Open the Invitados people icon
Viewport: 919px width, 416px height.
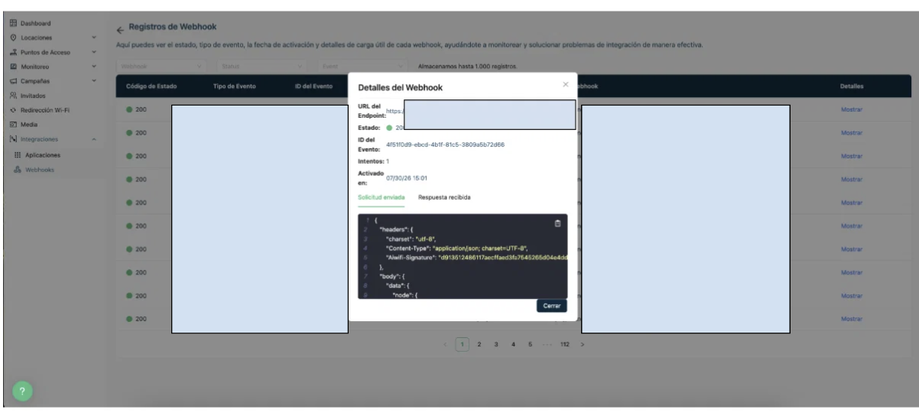tap(13, 96)
